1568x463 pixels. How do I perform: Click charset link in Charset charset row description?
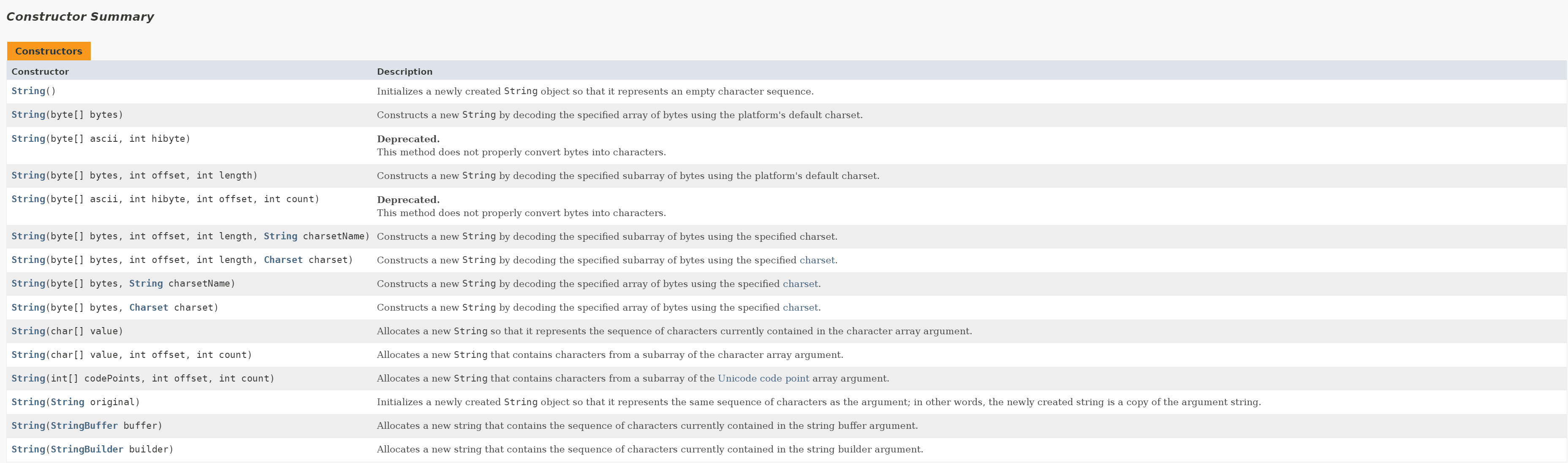point(800,308)
